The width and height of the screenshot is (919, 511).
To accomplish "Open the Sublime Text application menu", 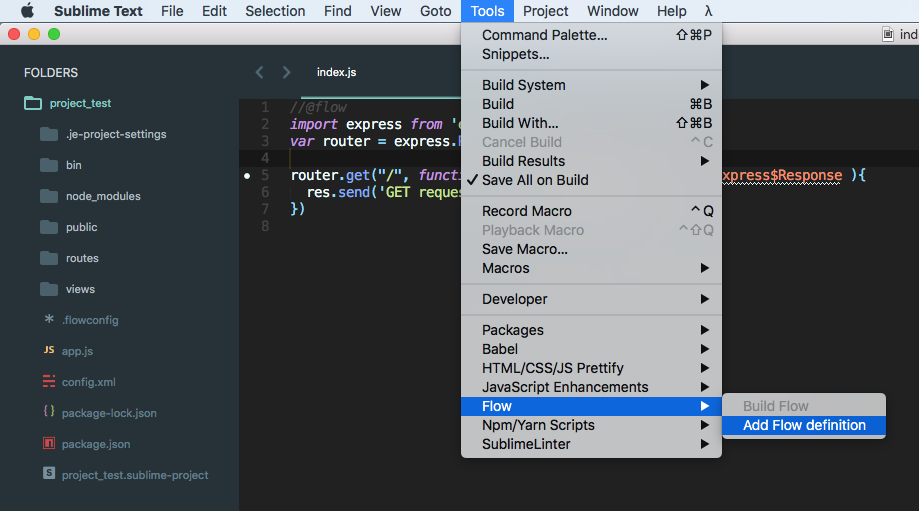I will pos(98,11).
